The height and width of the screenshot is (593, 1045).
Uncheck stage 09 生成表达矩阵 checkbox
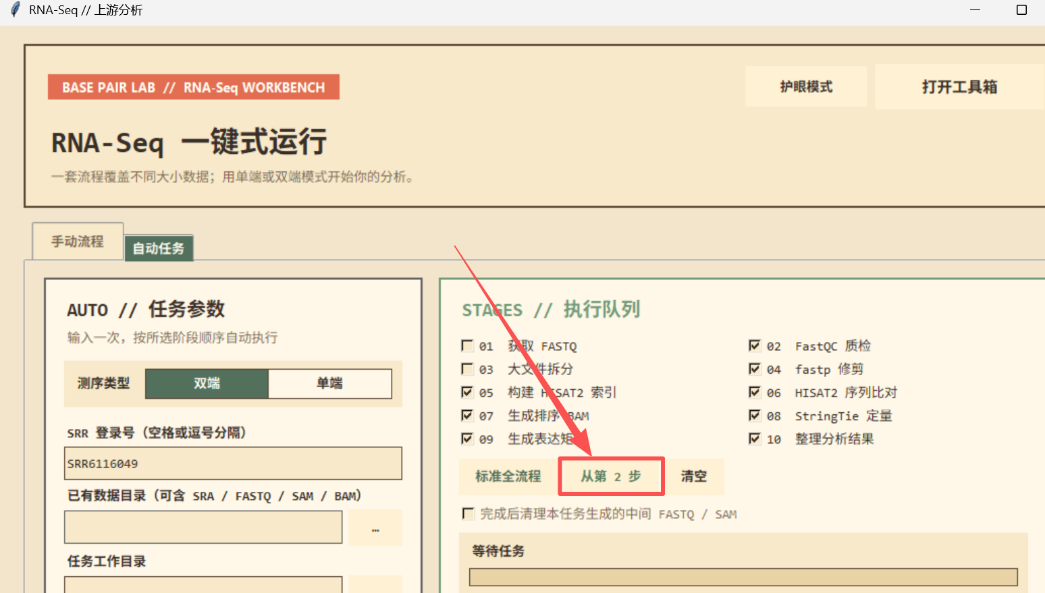(467, 438)
